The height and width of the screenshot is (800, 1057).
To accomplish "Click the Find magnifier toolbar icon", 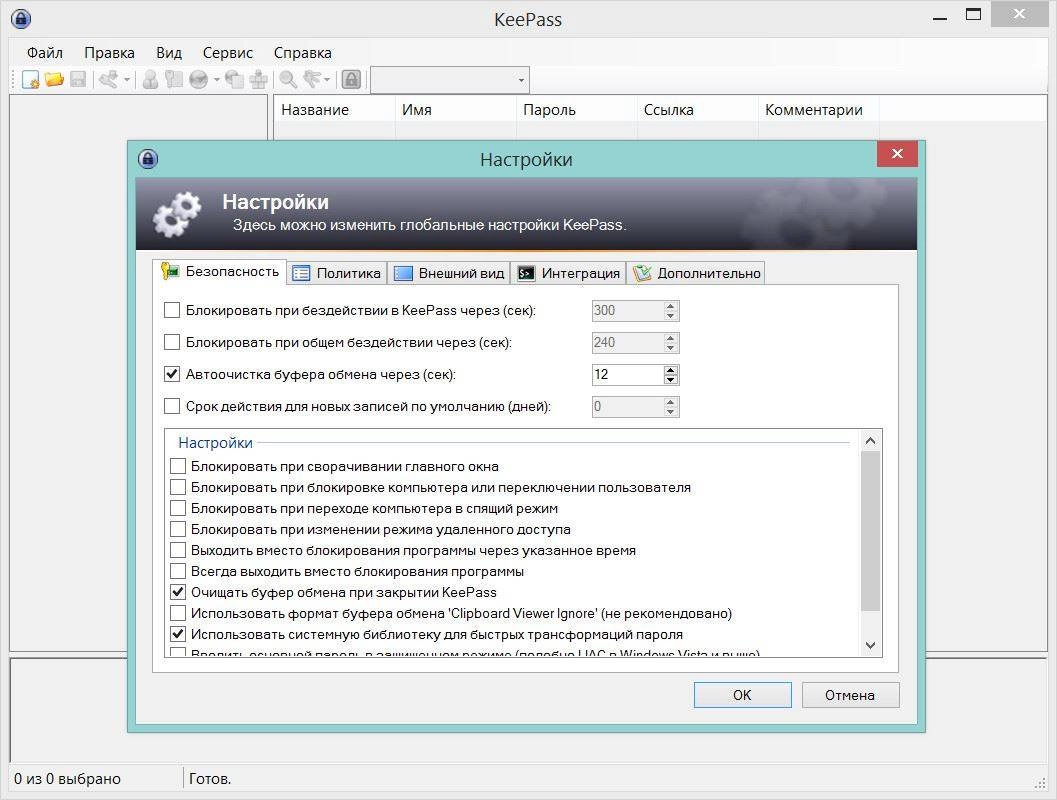I will tap(289, 80).
